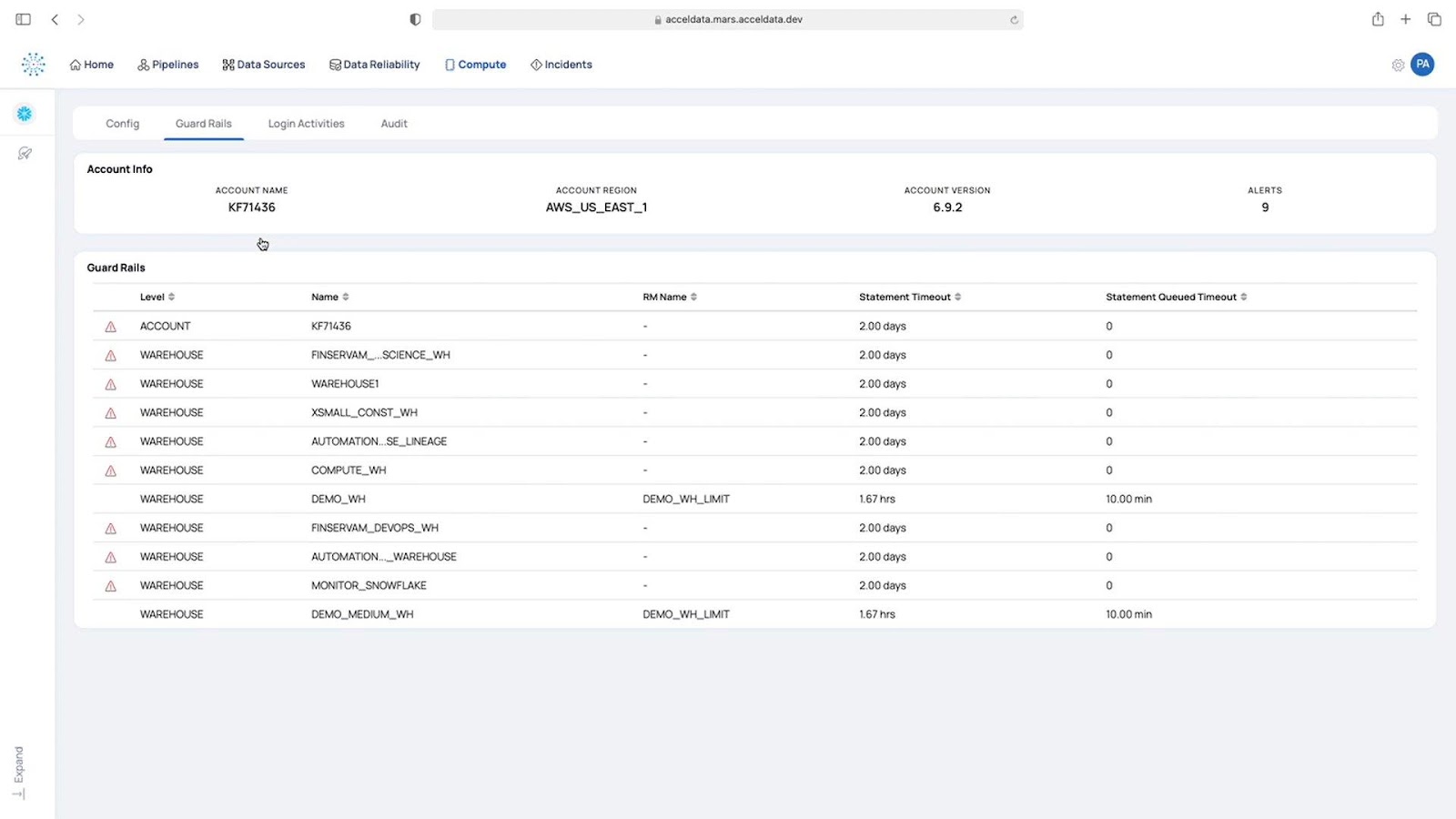Go back with browser back arrow
The height and width of the screenshot is (819, 1456).
click(55, 19)
